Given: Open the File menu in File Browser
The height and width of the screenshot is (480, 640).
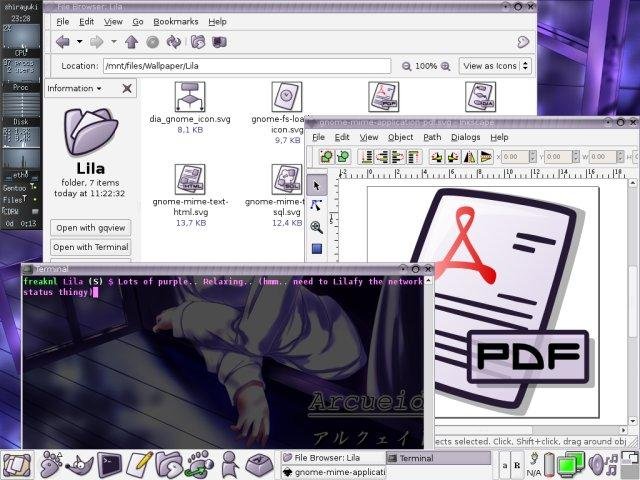Looking at the screenshot, I should click(x=62, y=22).
